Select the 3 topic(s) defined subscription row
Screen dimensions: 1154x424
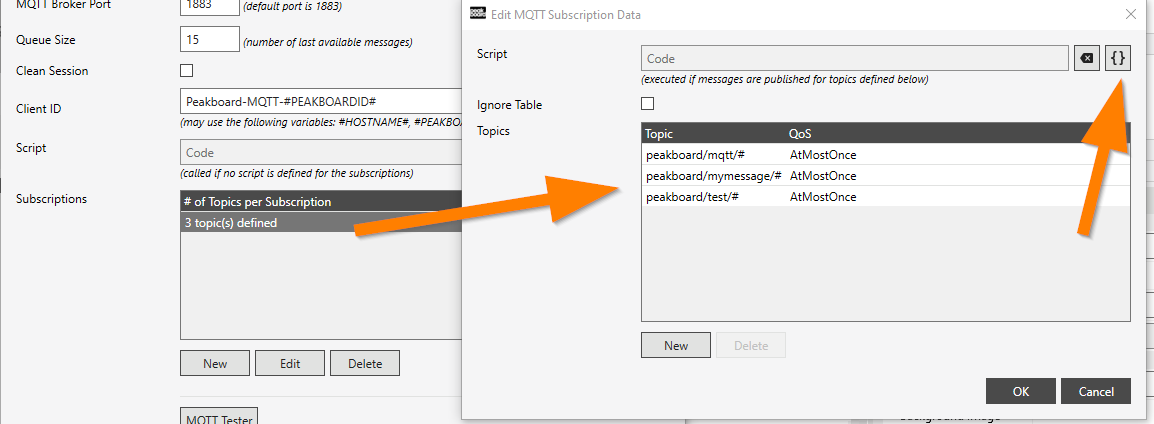point(321,222)
